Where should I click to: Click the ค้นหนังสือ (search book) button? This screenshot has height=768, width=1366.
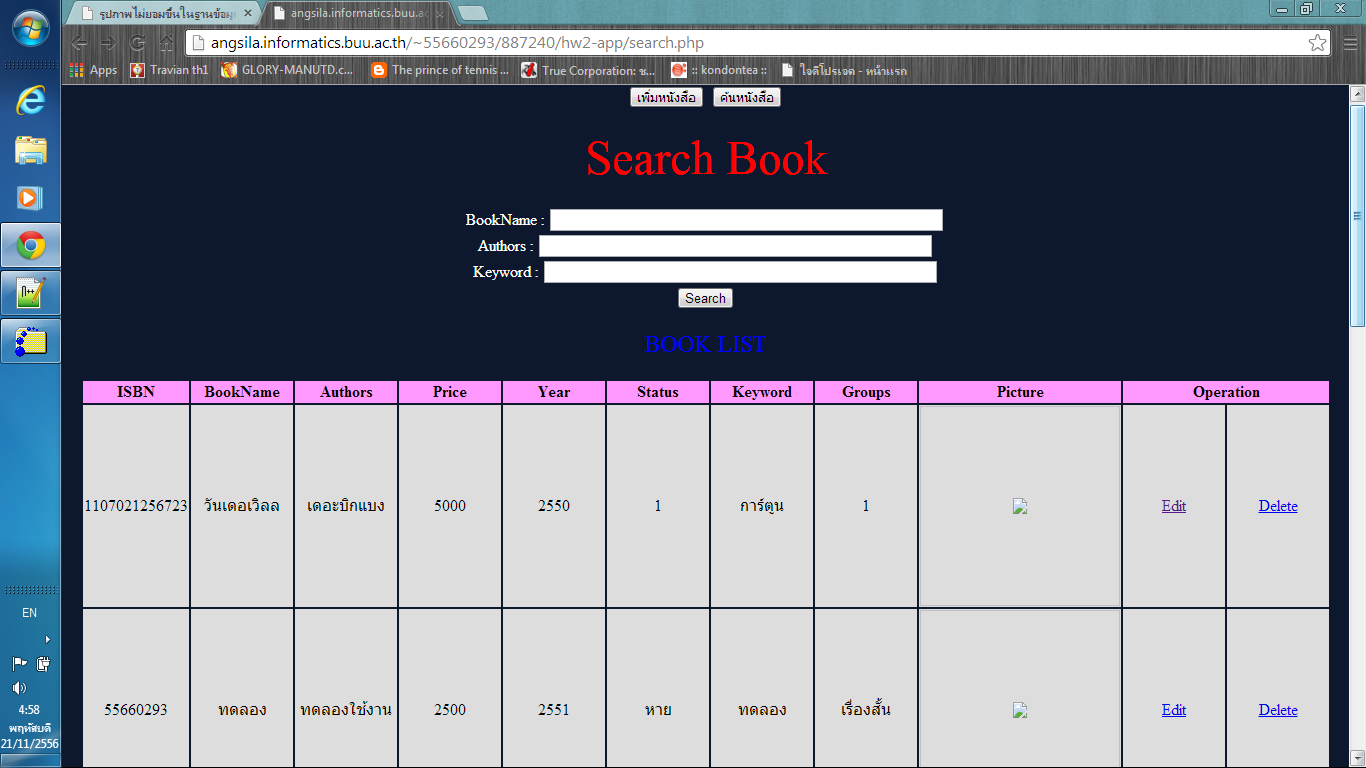pos(747,97)
